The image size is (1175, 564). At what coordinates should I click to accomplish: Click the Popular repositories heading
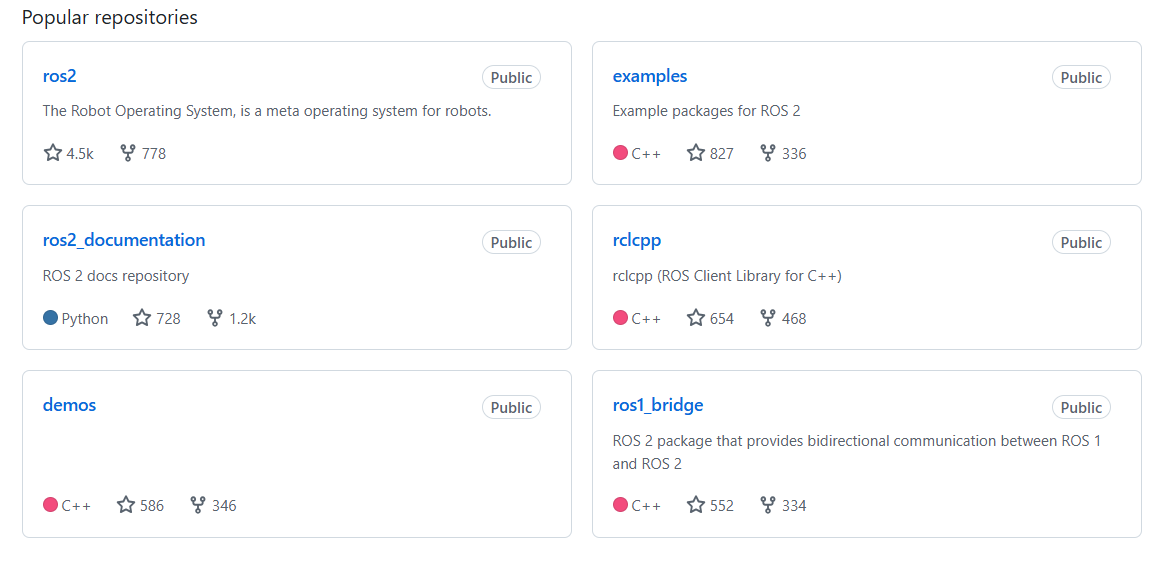[x=109, y=17]
